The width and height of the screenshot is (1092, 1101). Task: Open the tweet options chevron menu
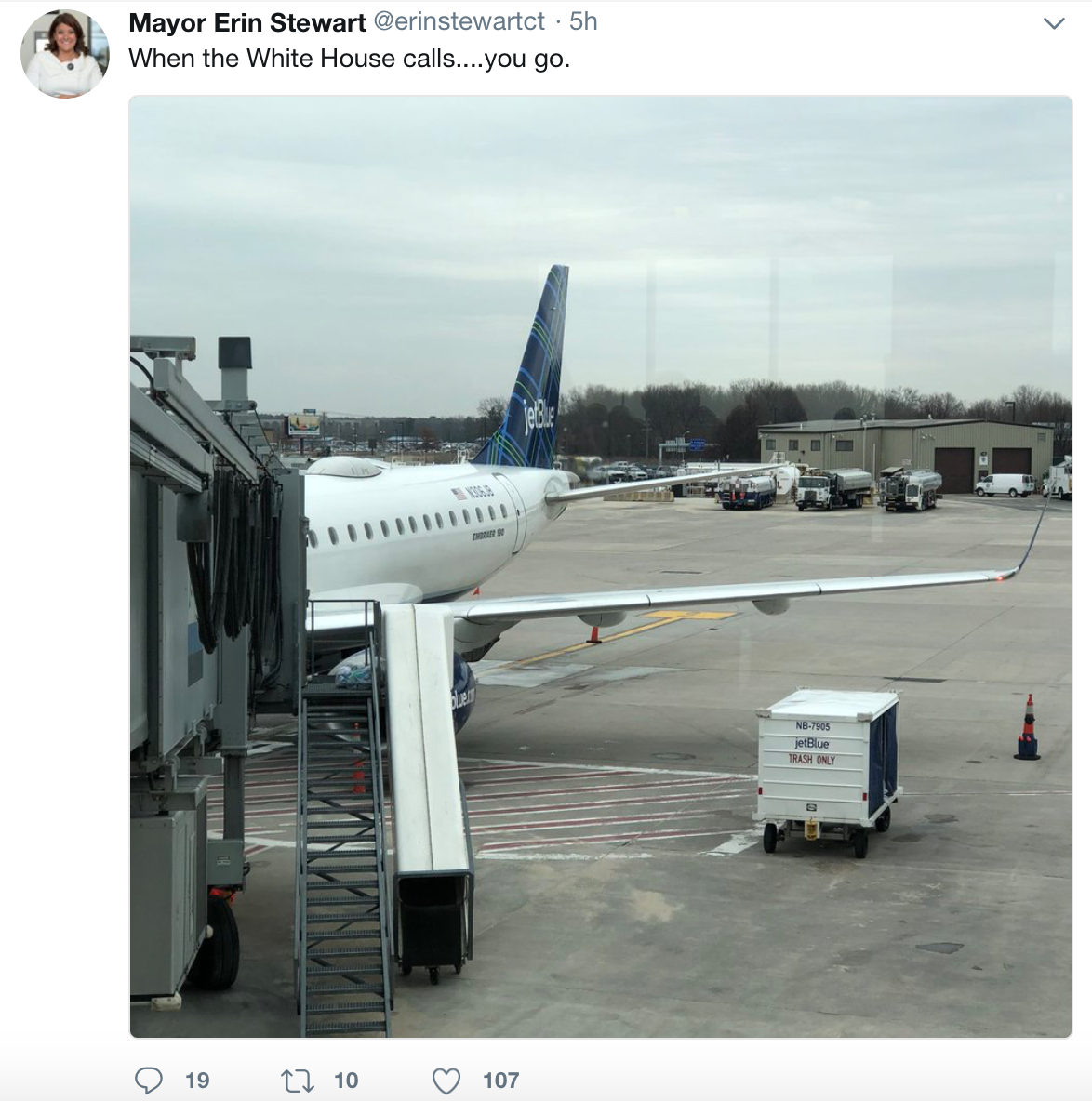(1053, 23)
